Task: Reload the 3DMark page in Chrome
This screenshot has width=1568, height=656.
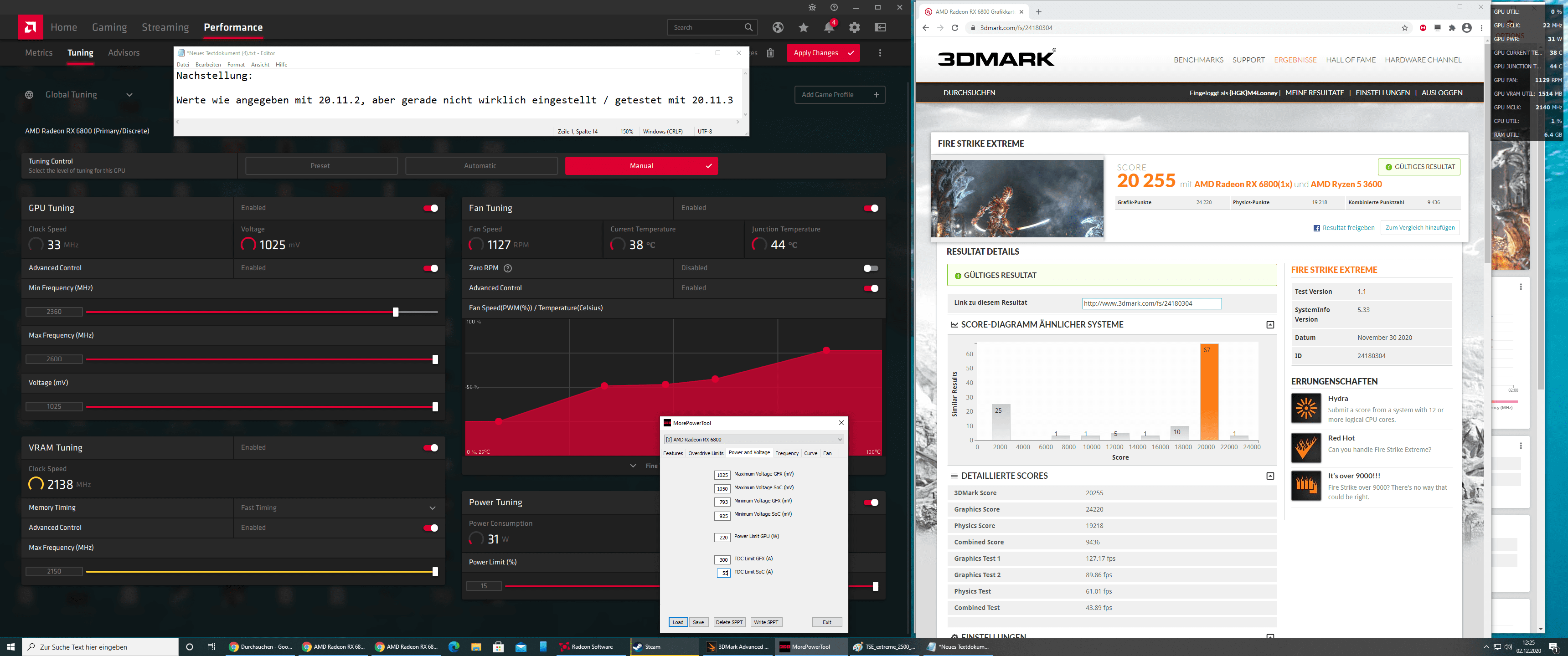Action: coord(954,27)
